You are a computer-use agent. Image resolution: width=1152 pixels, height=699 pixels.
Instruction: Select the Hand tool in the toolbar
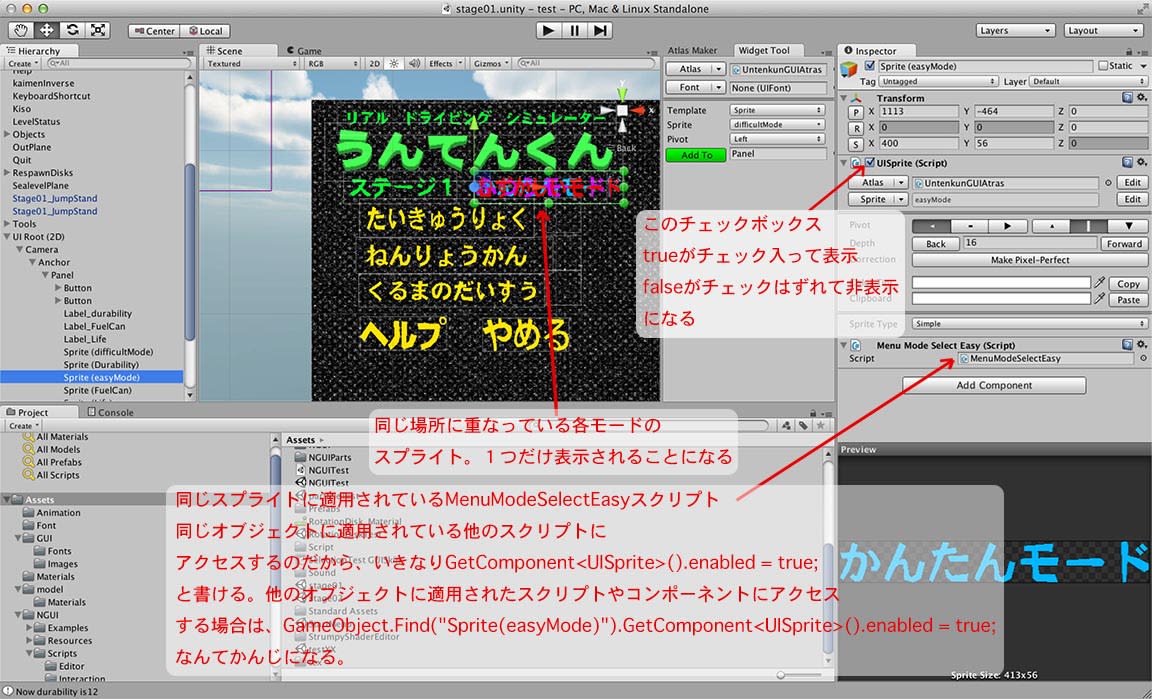pos(21,30)
